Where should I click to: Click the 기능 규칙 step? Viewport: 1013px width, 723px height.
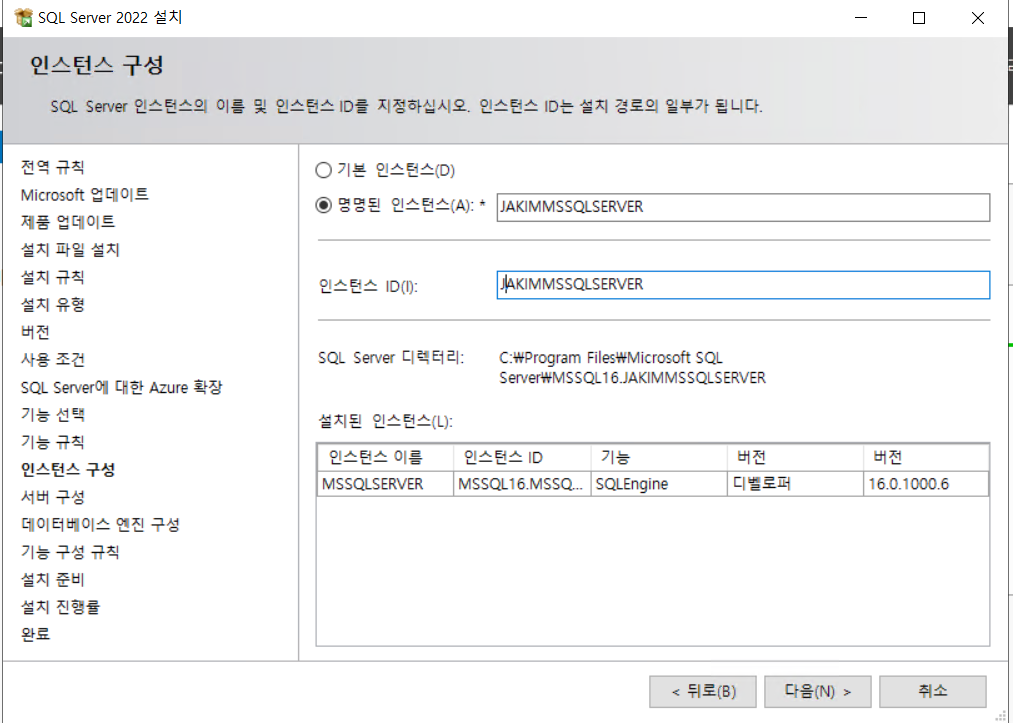click(52, 442)
